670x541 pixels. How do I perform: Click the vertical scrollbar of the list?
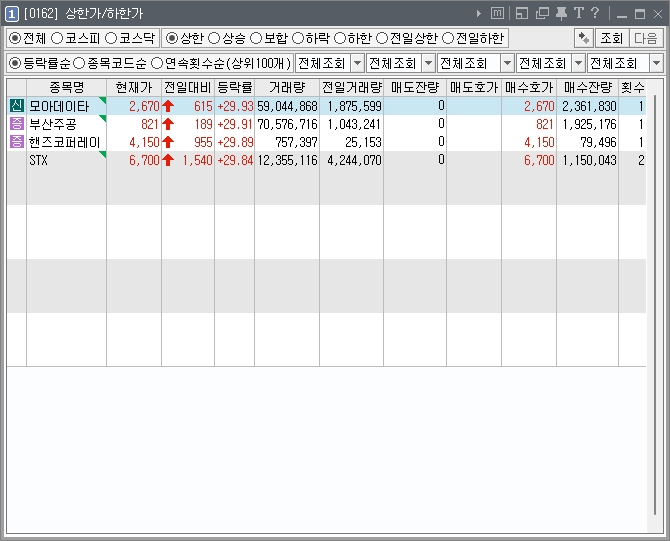click(655, 306)
